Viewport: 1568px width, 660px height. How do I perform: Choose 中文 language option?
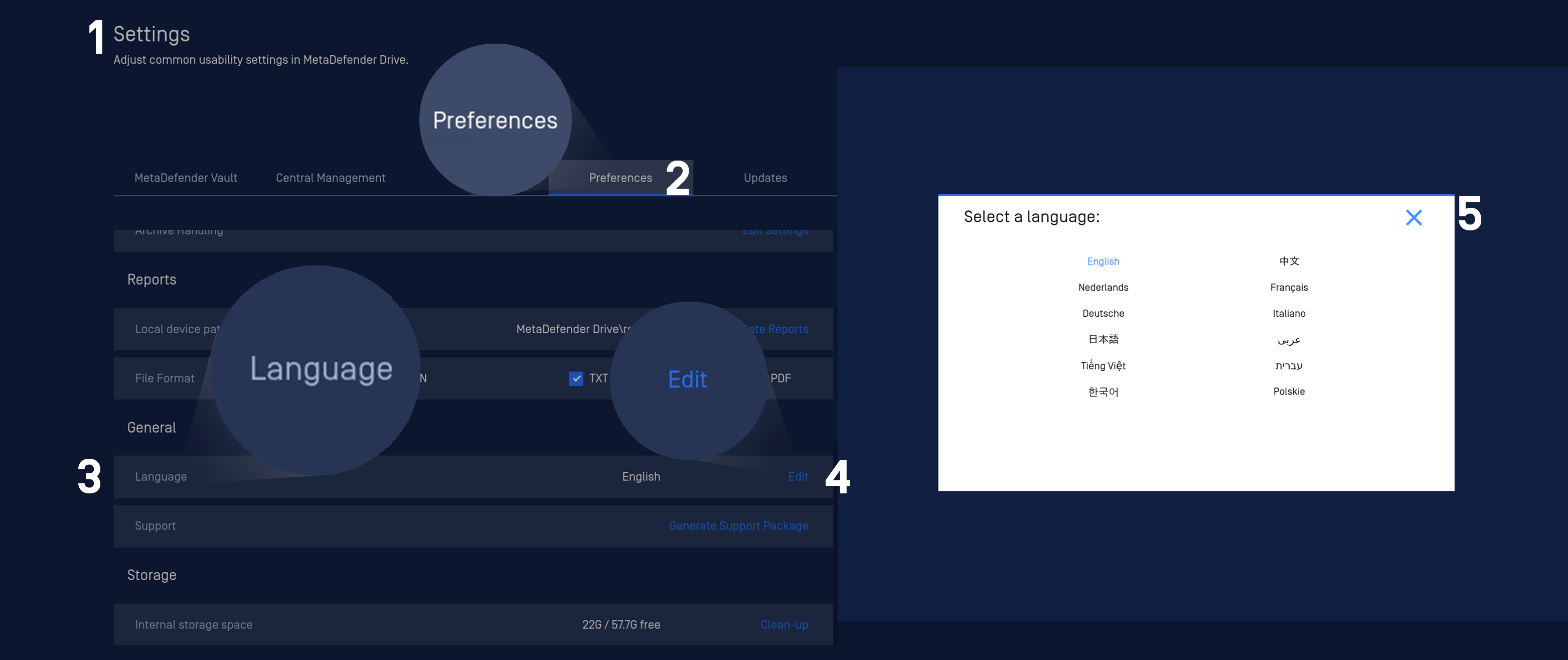pos(1289,261)
